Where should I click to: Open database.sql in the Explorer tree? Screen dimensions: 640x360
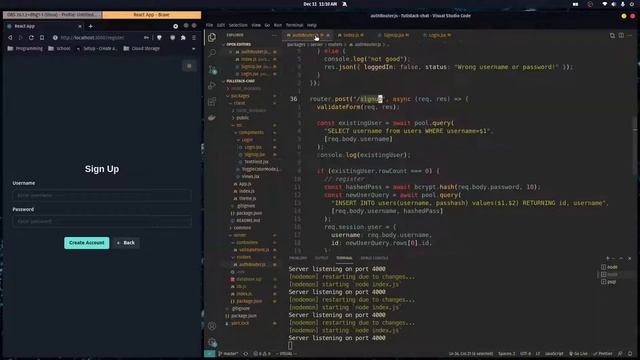click(249, 279)
